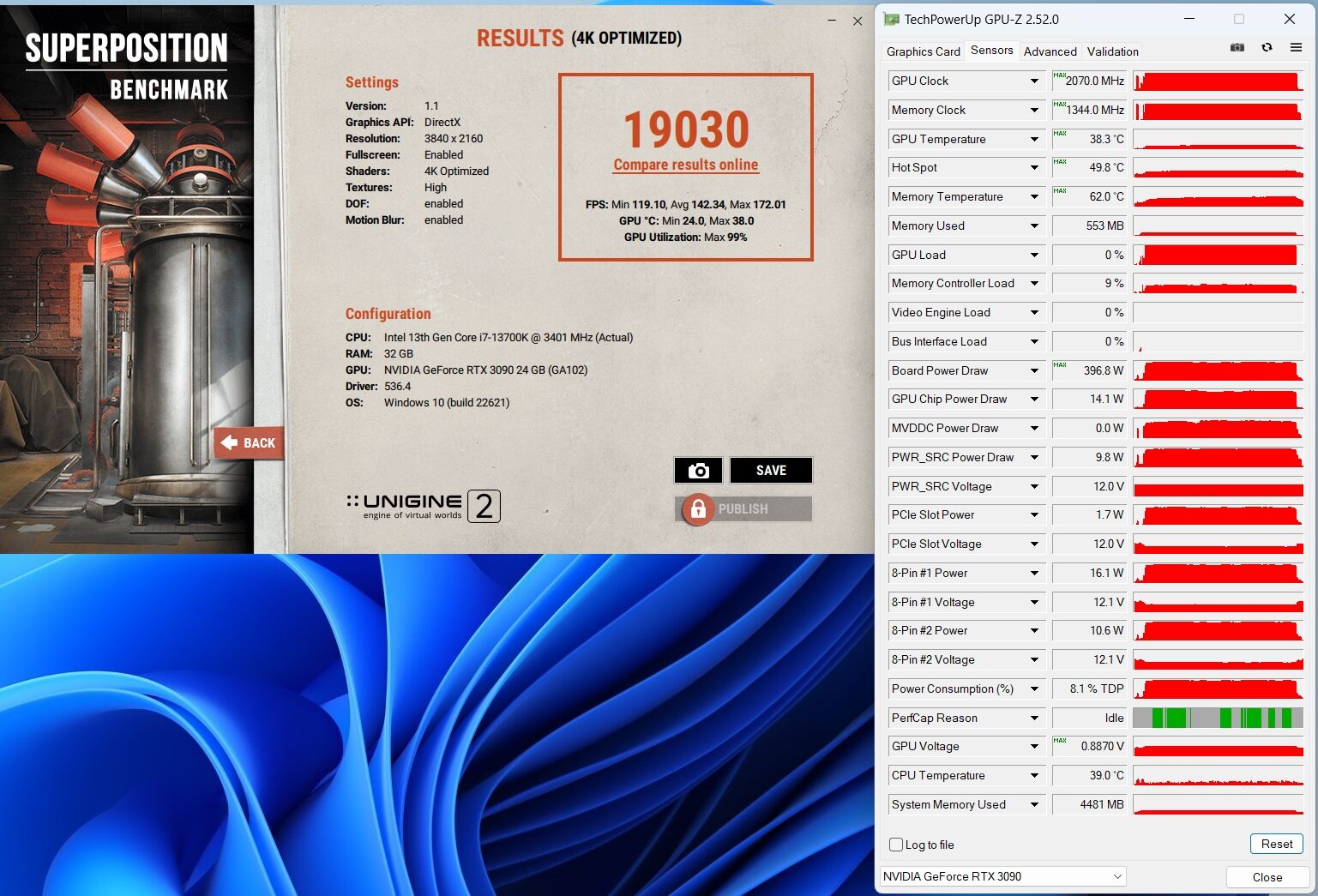
Task: Click the Driver 536.4 value
Action: click(397, 387)
